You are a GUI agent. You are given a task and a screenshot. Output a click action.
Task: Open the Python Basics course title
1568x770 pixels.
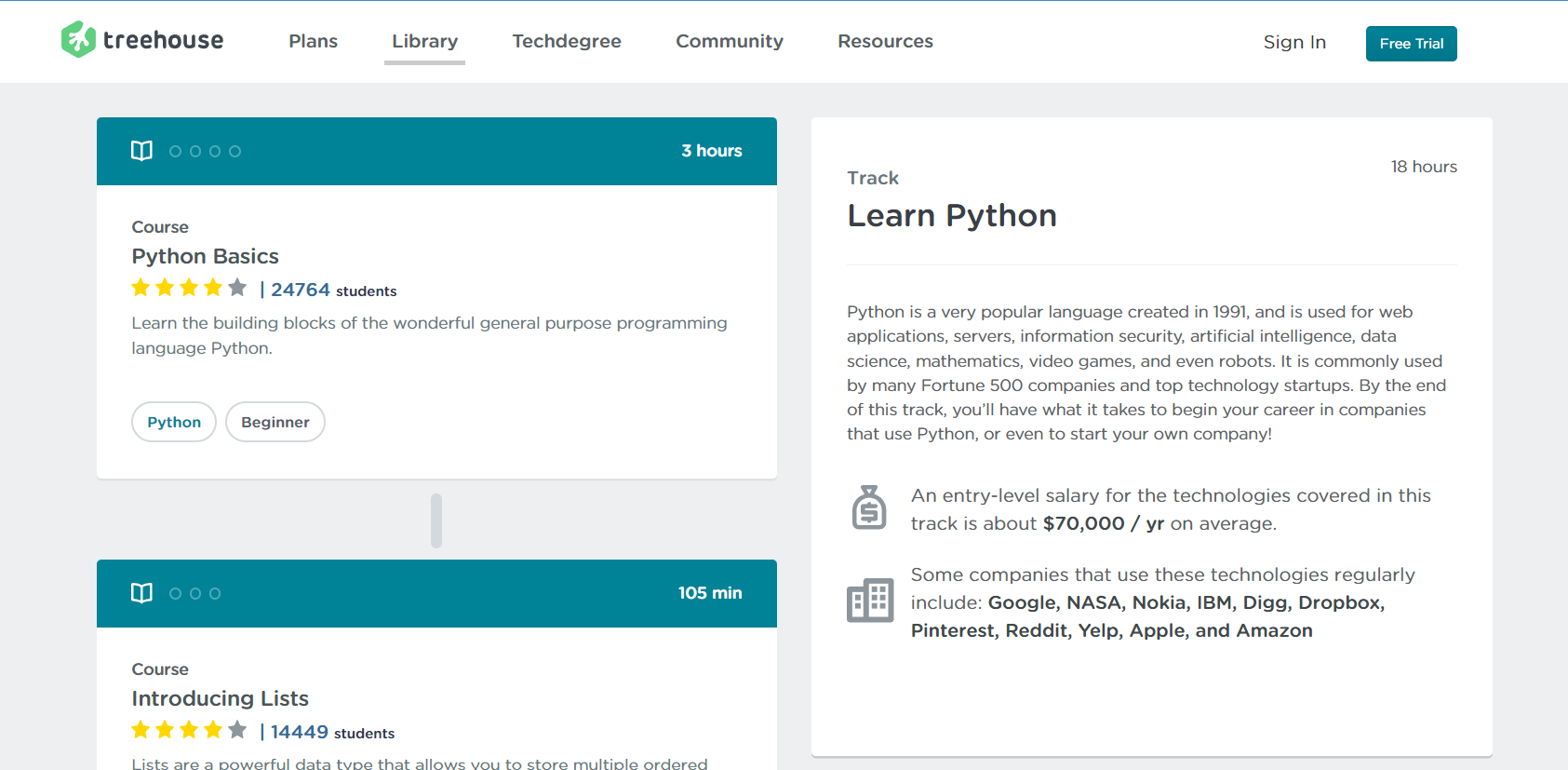205,256
